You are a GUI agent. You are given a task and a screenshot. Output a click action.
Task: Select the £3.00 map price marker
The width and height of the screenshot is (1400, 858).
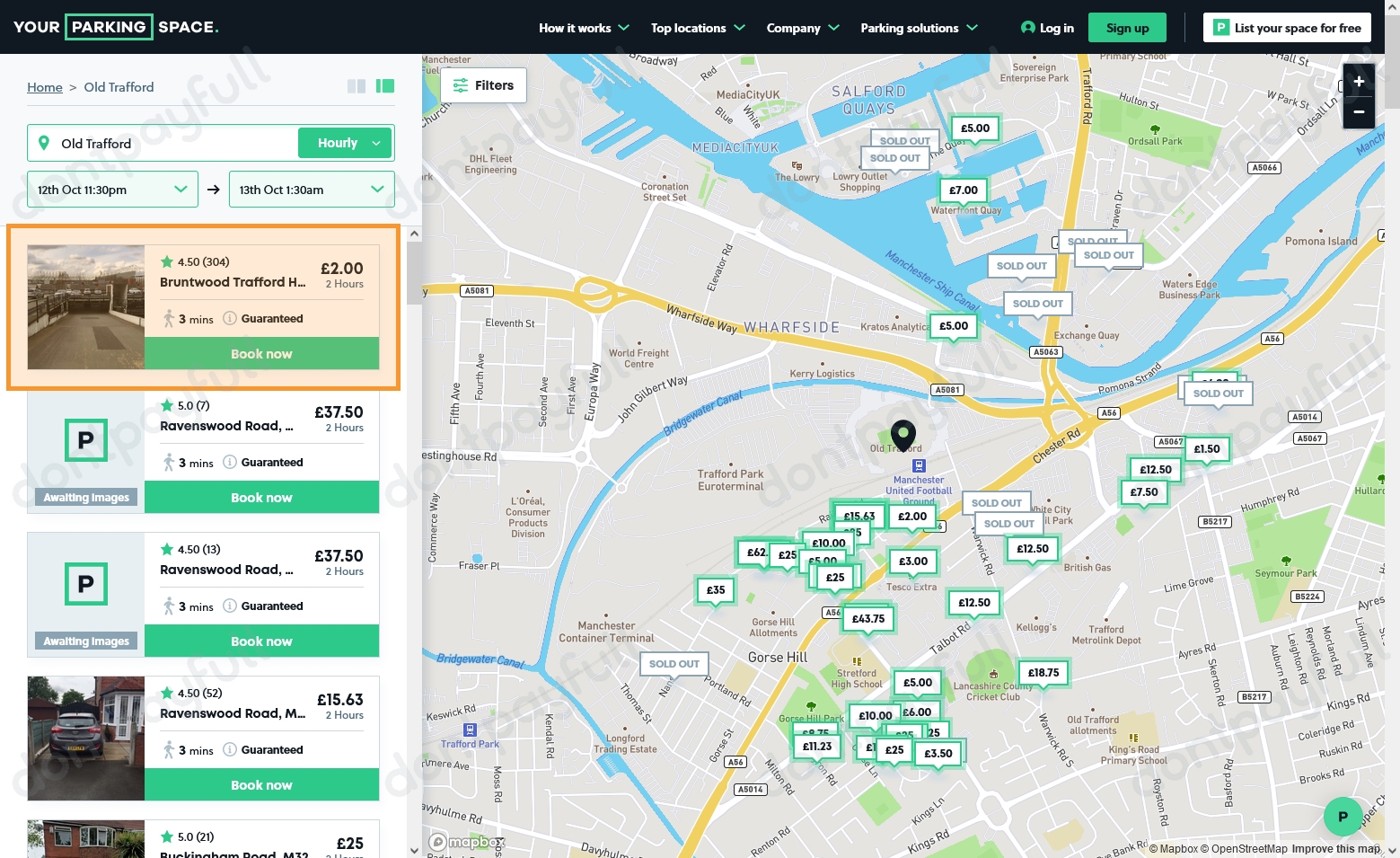click(913, 562)
